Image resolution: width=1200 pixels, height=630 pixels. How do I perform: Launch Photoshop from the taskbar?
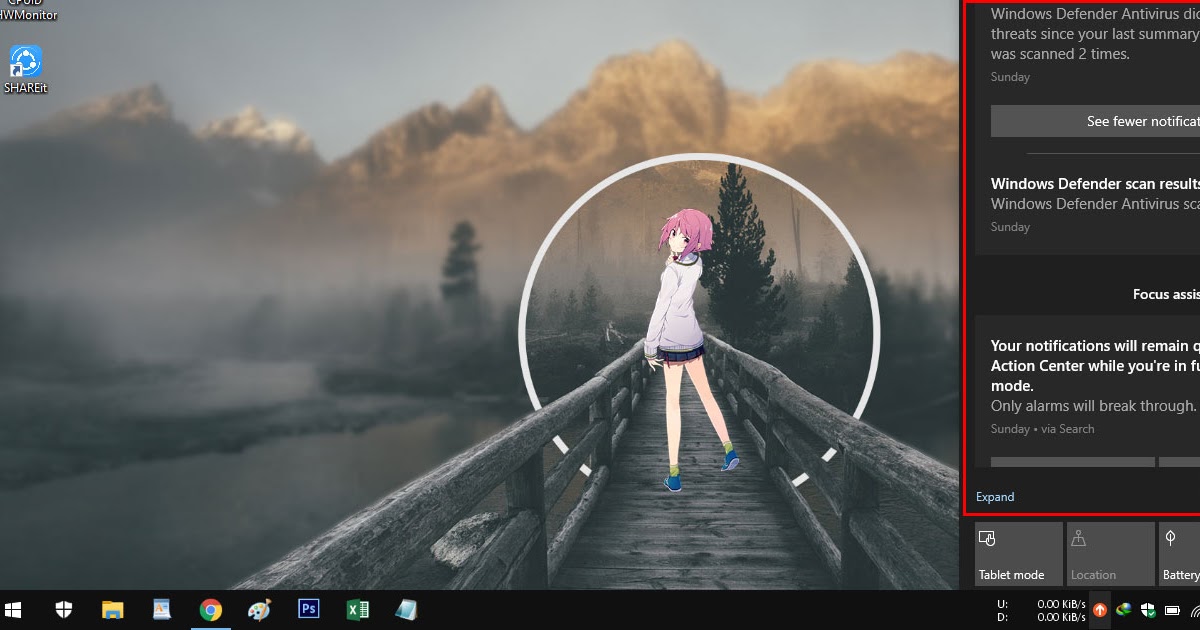[x=308, y=609]
